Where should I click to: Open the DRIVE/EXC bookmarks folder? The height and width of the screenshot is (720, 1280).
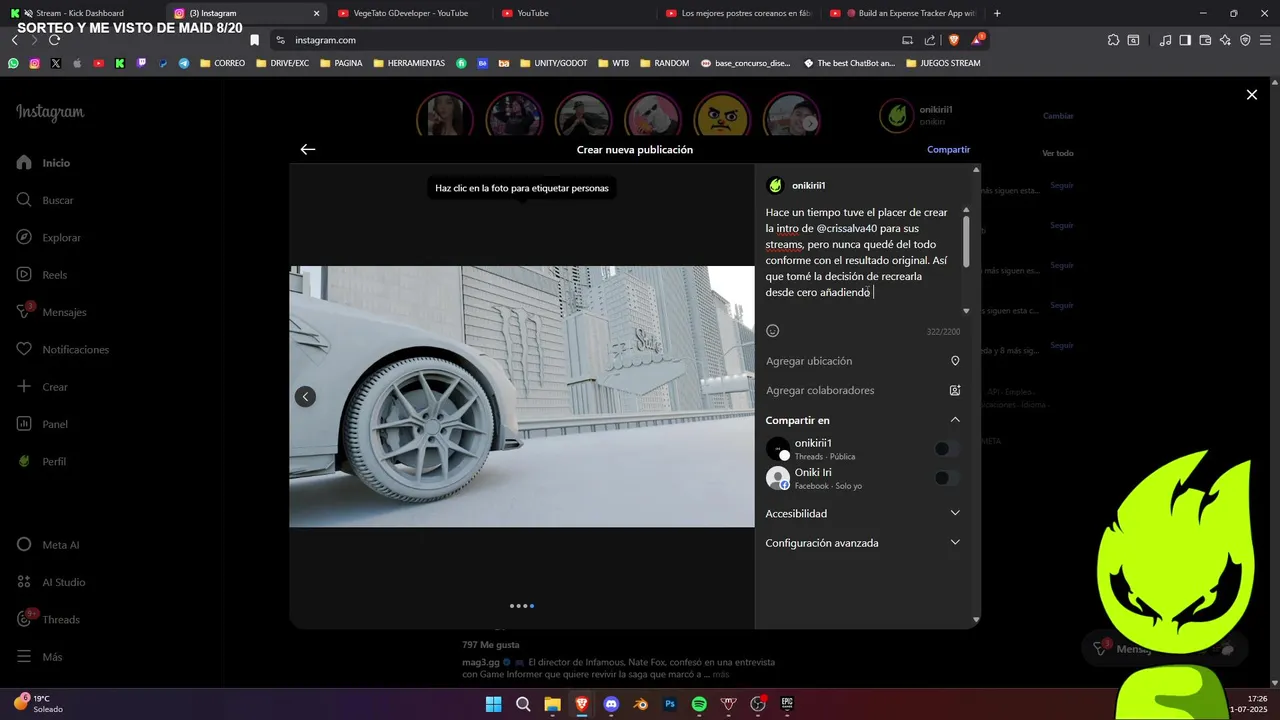[283, 63]
